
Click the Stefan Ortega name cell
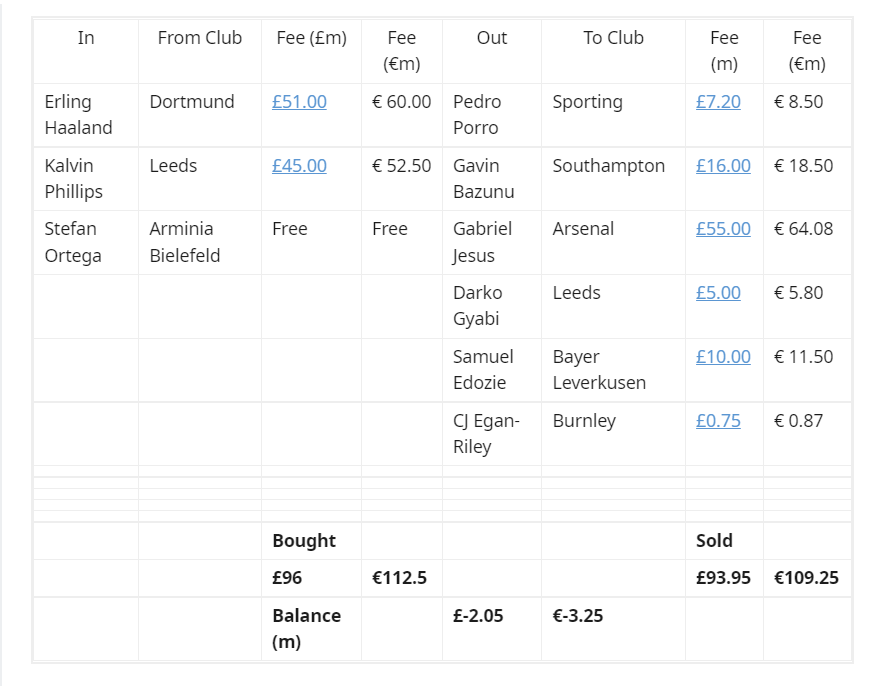click(x=86, y=242)
